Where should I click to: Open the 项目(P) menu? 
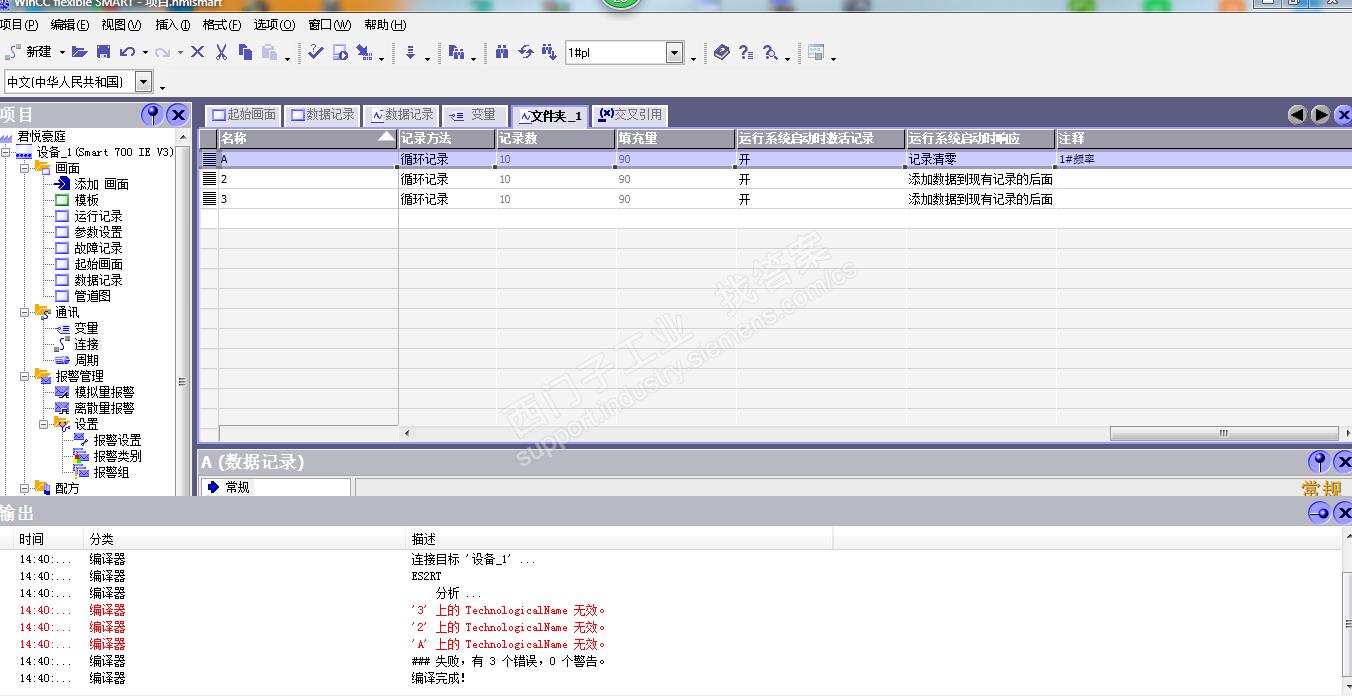[20, 25]
